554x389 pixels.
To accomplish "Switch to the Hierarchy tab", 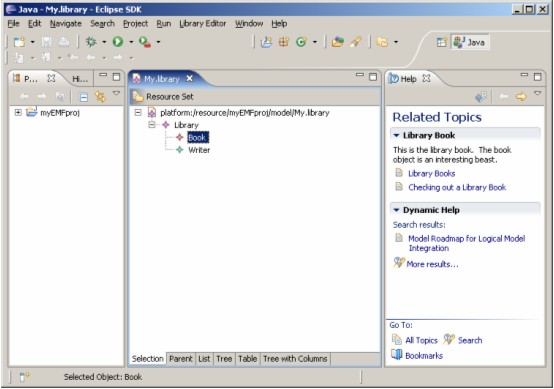I will (80, 79).
